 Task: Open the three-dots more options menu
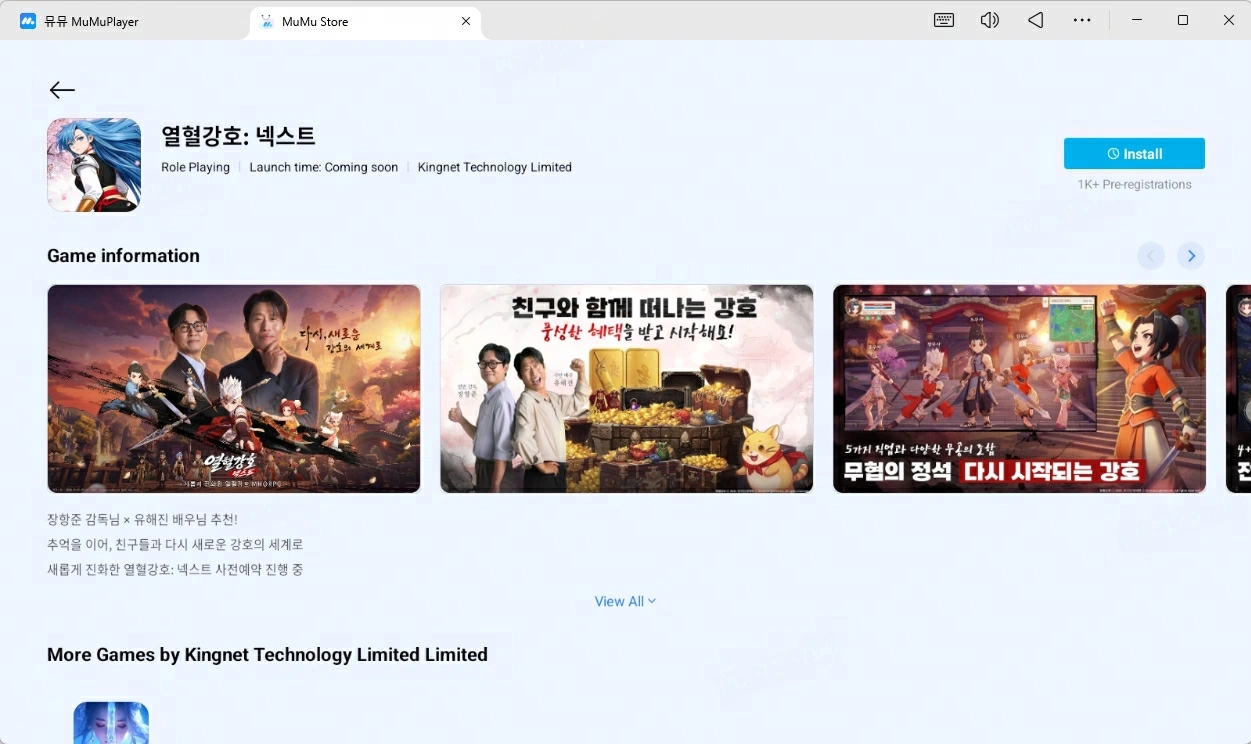click(1082, 20)
